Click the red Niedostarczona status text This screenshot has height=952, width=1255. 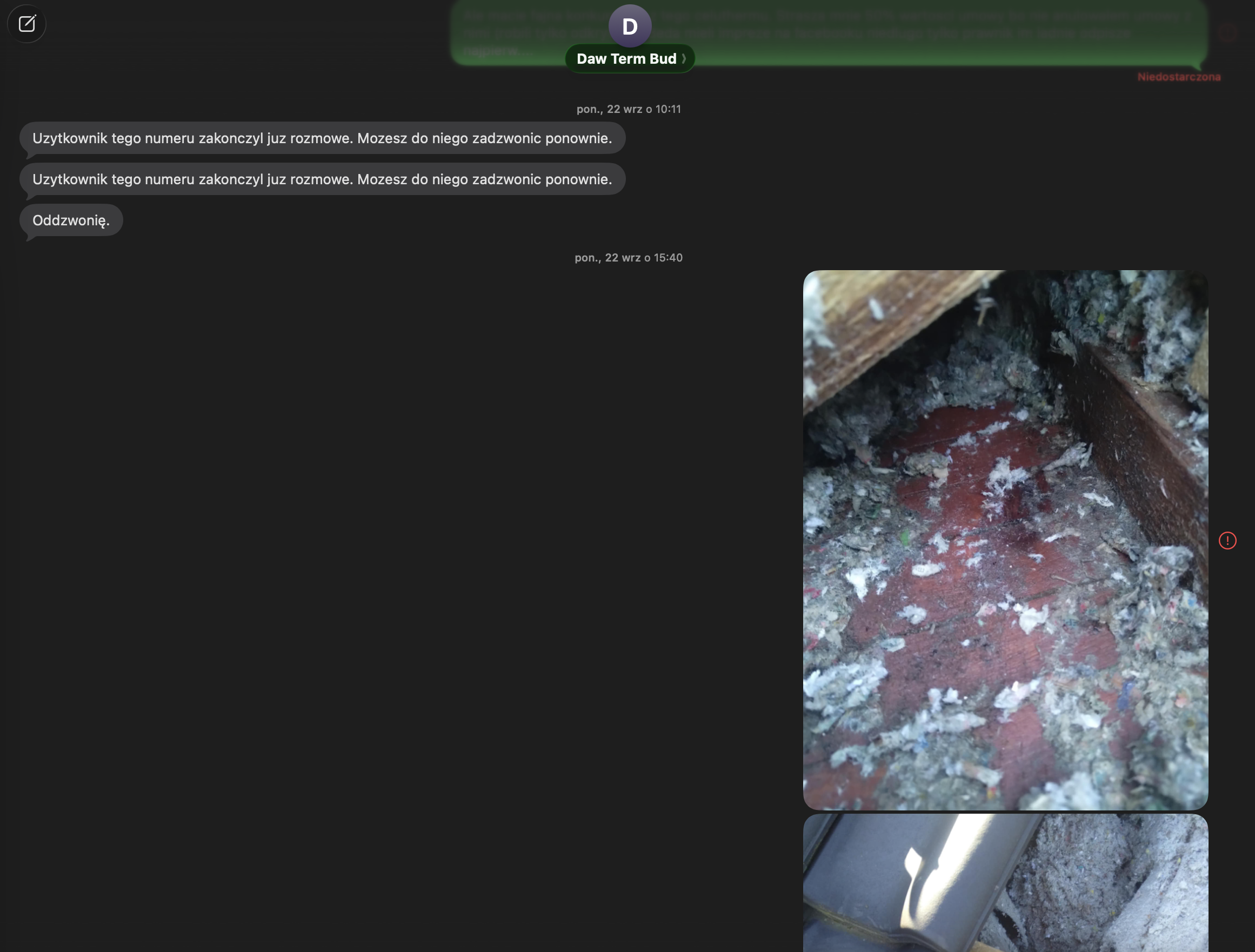tap(1178, 77)
